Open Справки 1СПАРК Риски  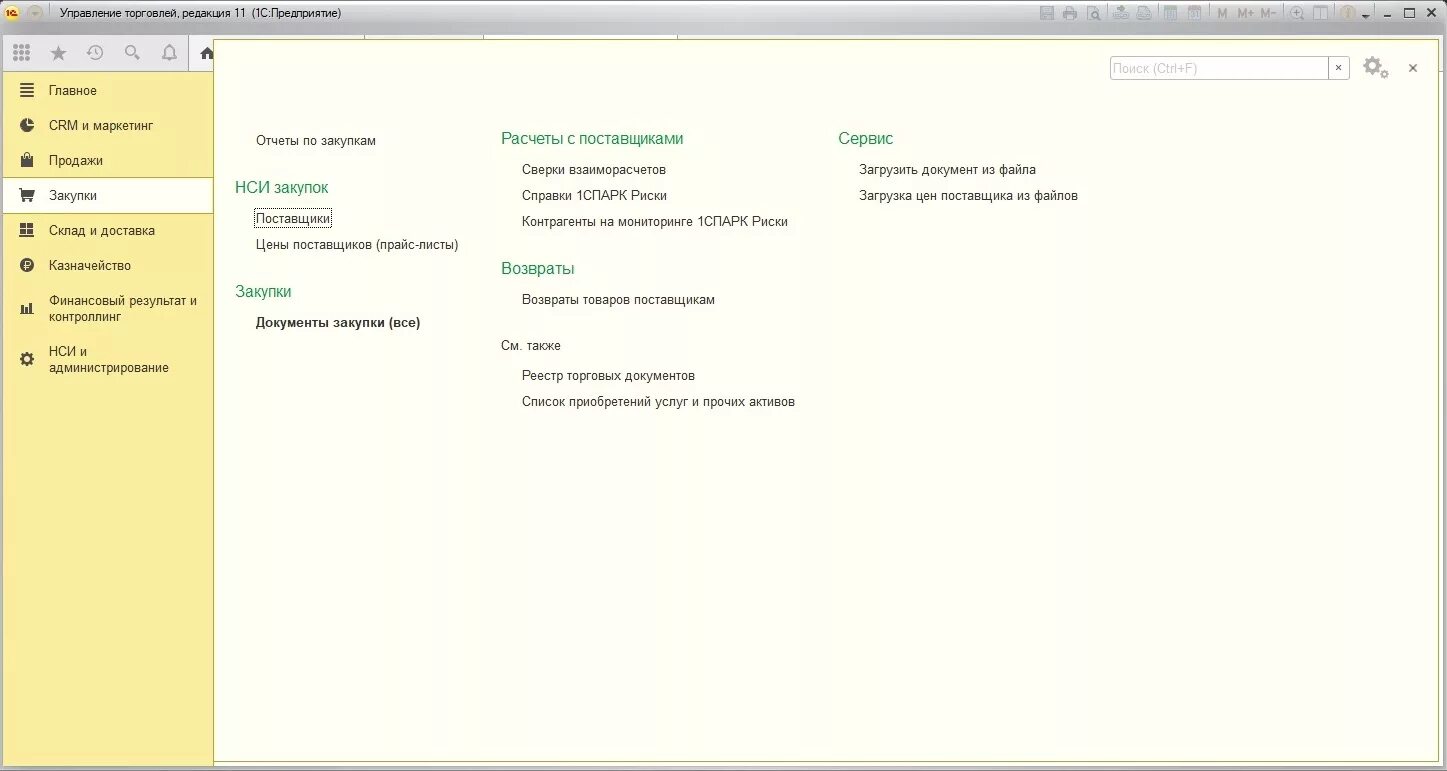(x=594, y=196)
